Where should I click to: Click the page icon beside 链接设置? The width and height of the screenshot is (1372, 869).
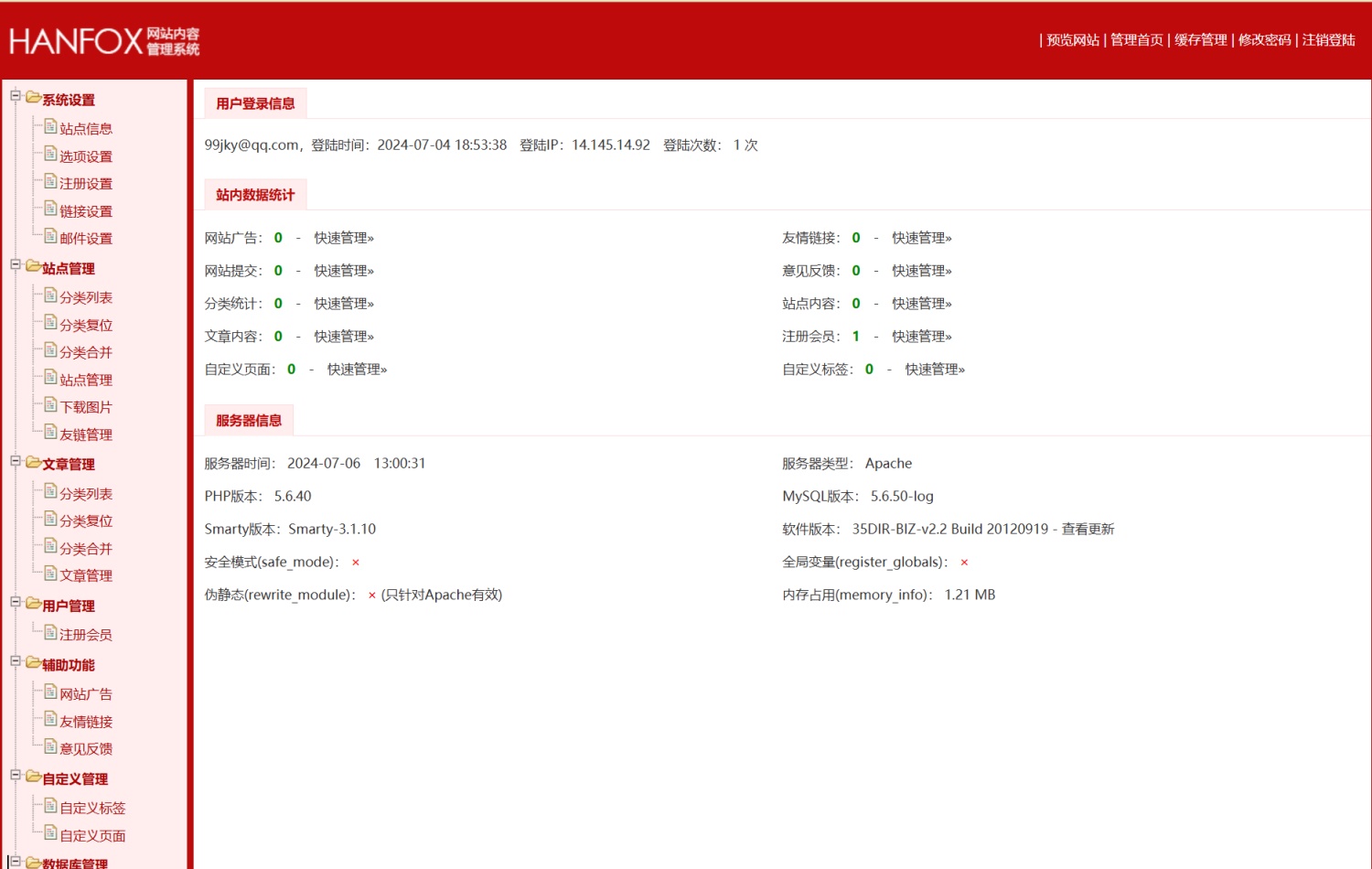(x=51, y=209)
